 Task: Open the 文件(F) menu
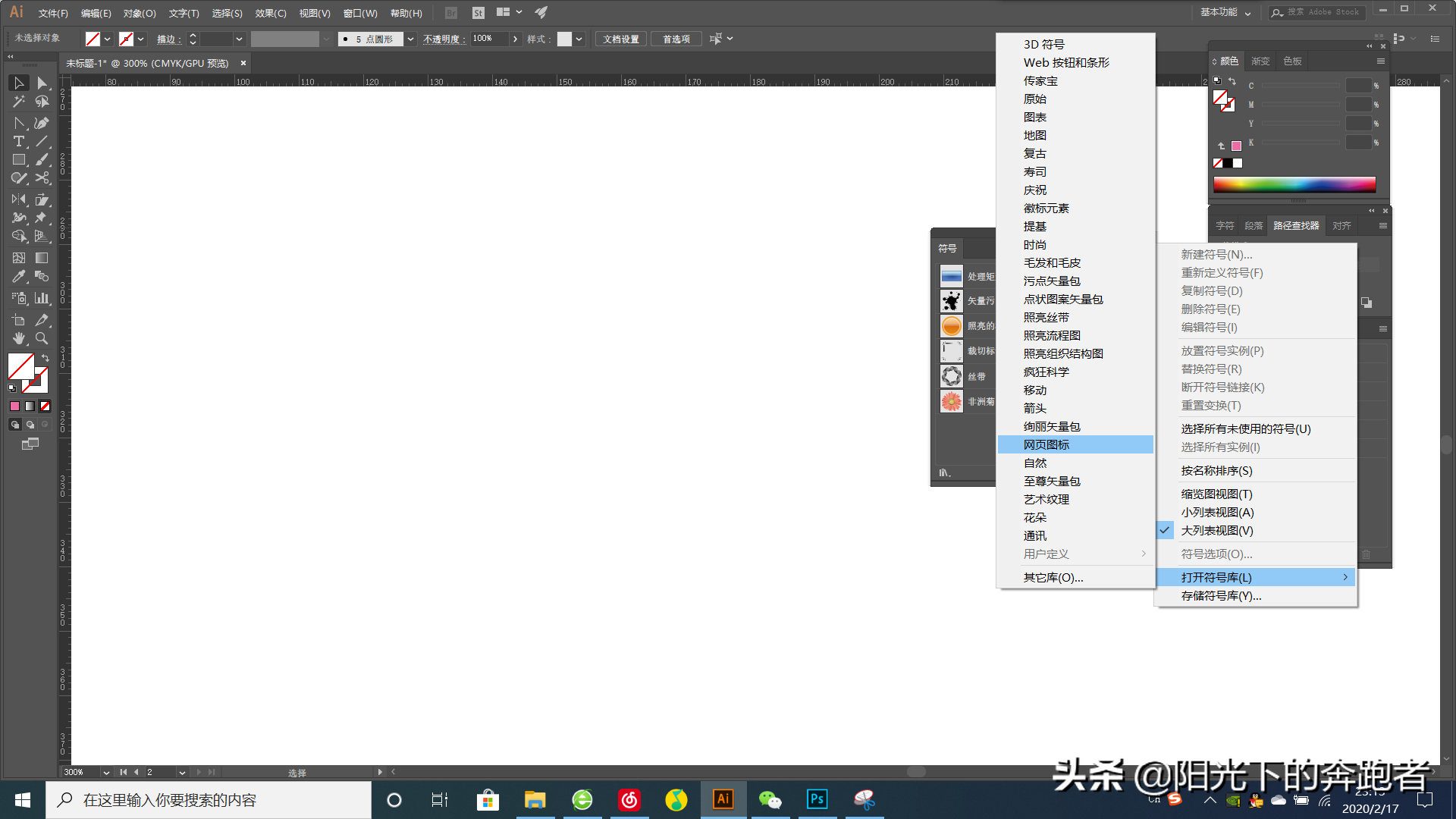pyautogui.click(x=52, y=13)
